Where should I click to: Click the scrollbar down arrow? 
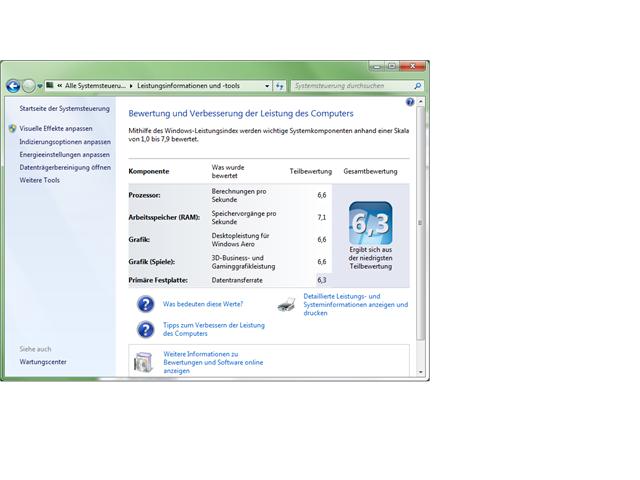pyautogui.click(x=420, y=372)
